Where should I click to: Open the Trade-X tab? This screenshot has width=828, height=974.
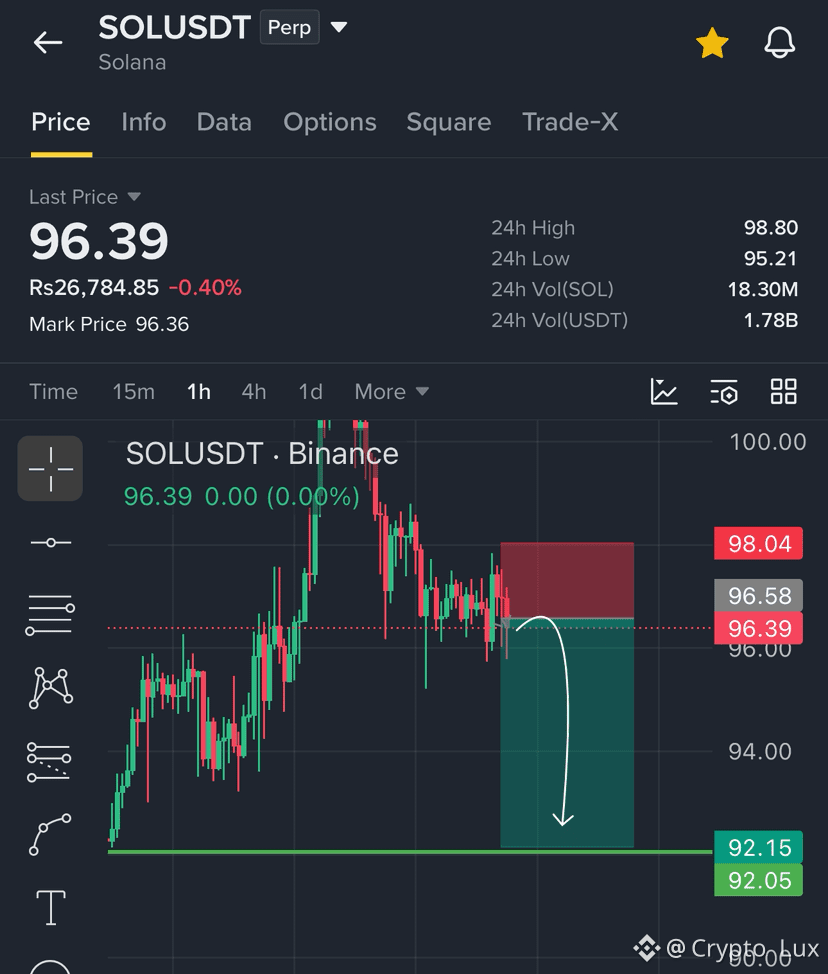tap(570, 122)
